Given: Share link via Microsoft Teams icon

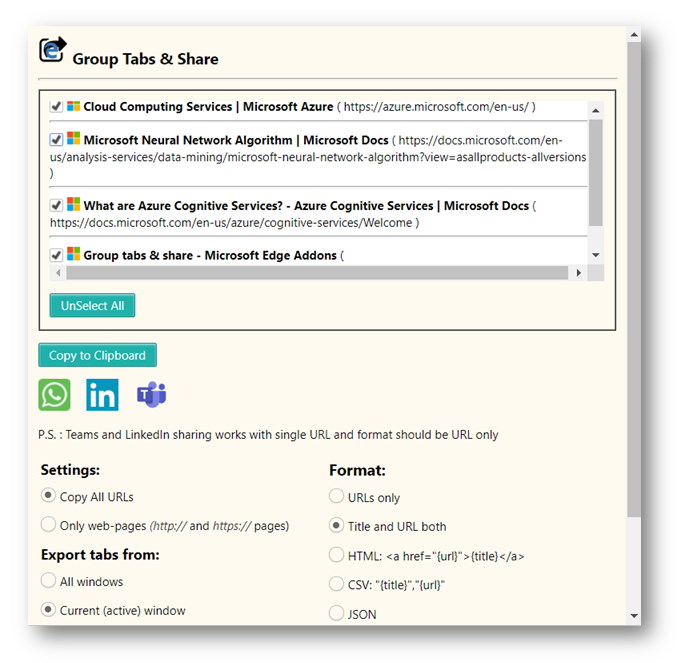Looking at the screenshot, I should tap(152, 395).
